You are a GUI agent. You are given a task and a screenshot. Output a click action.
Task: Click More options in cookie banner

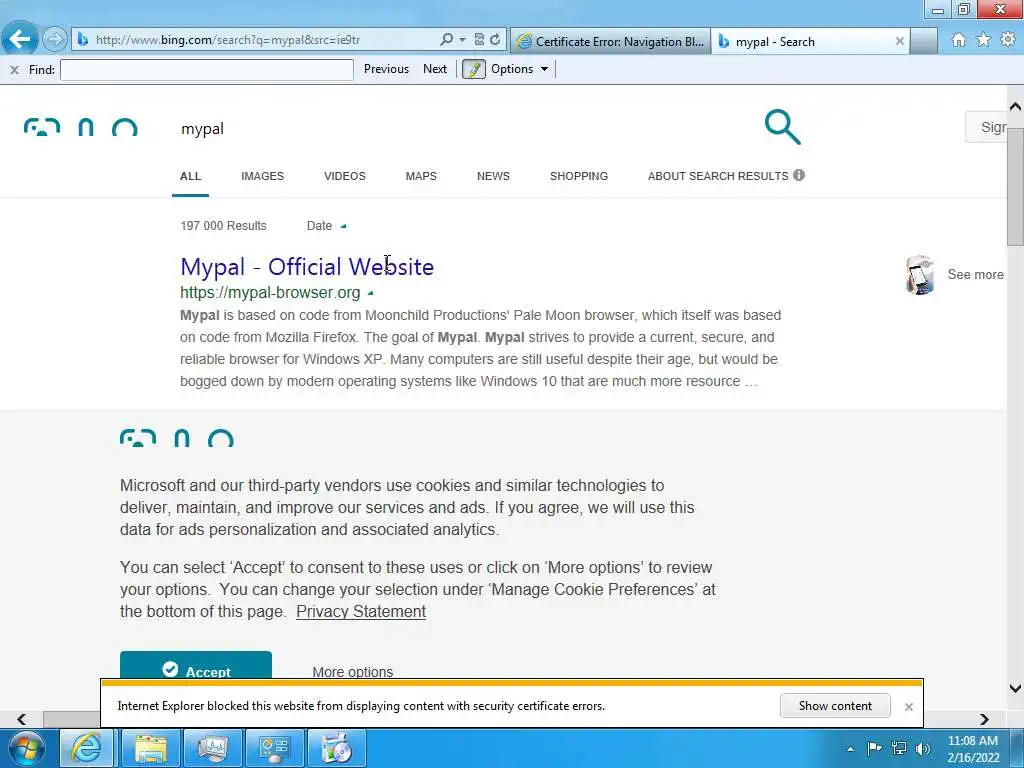(353, 672)
